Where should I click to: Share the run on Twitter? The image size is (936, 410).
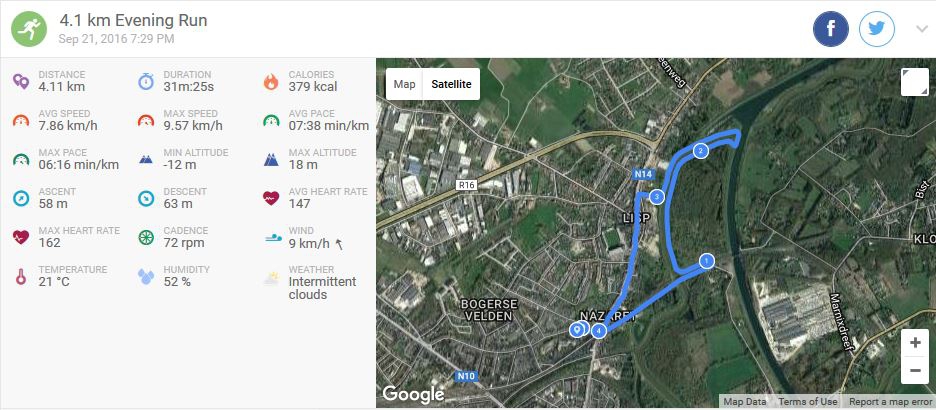coord(877,29)
